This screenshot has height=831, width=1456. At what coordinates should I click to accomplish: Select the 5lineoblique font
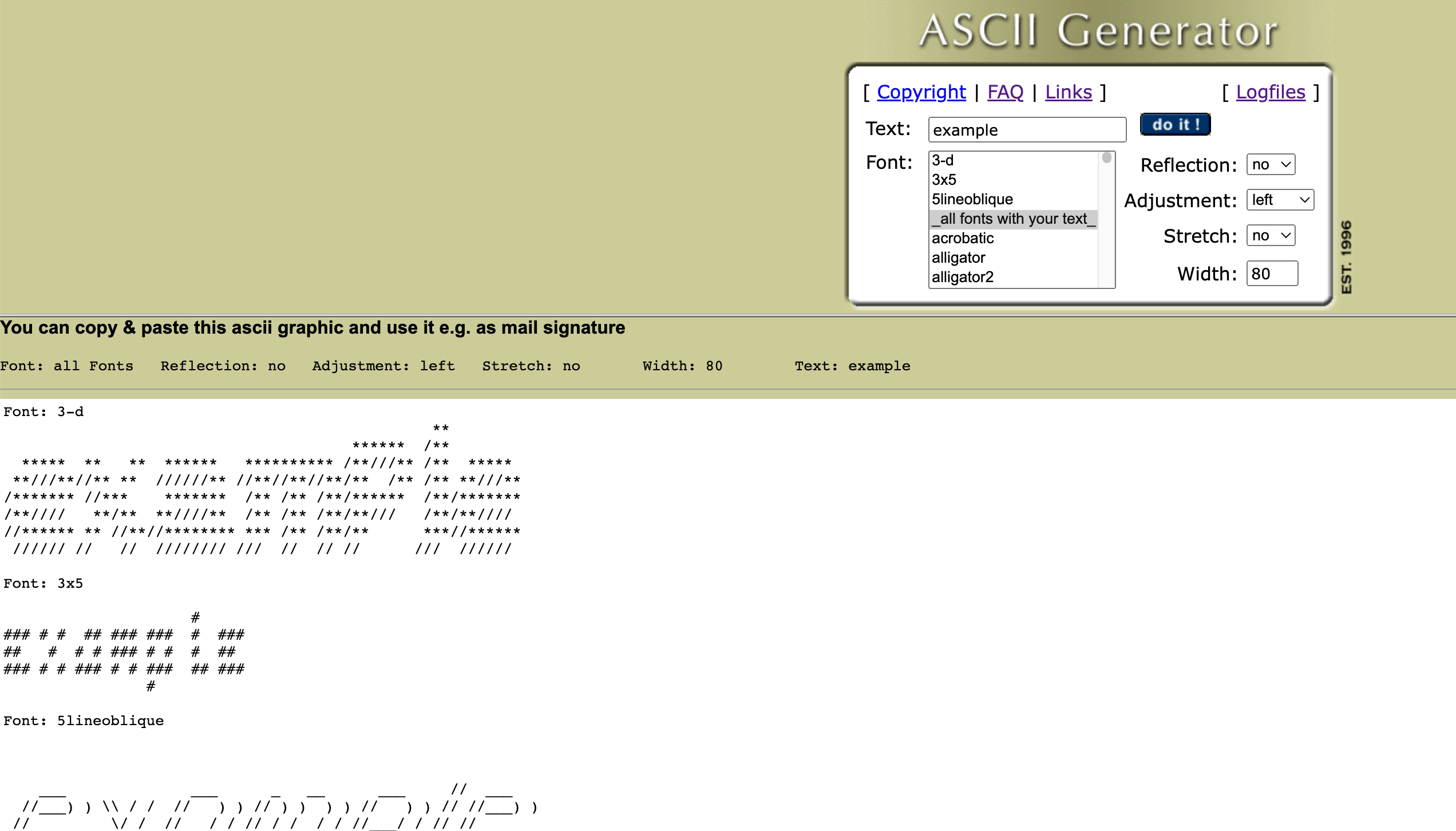pos(971,199)
